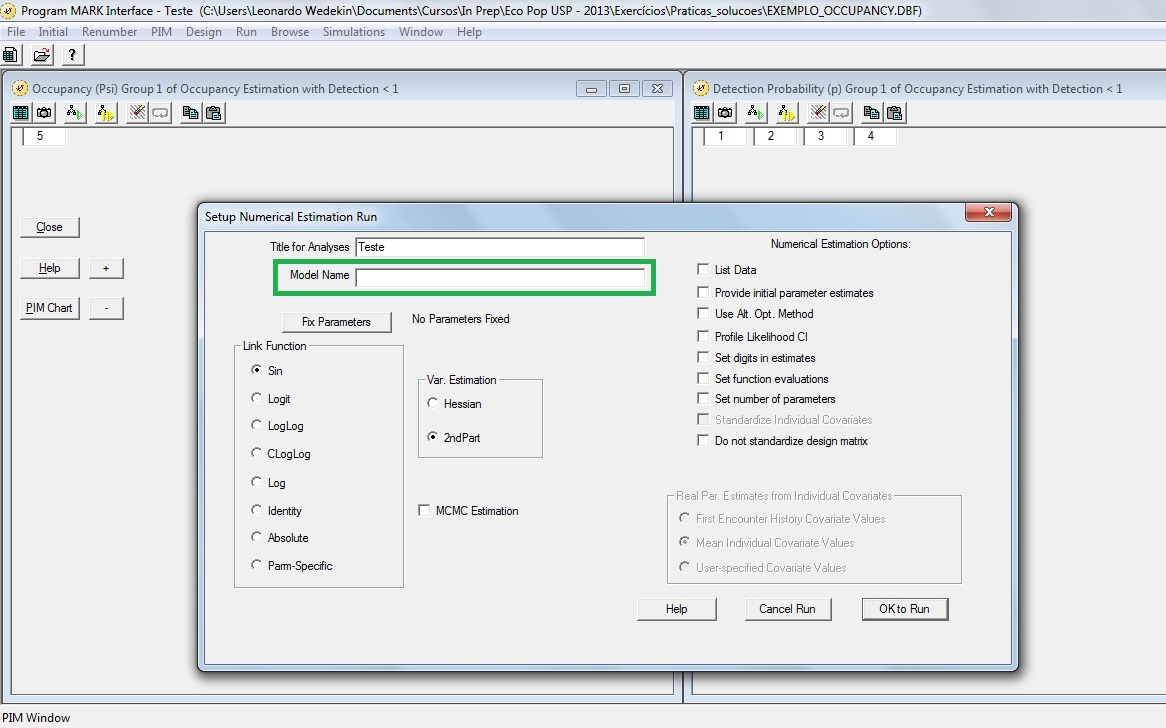
Task: Click the grayed undo arrow icon in Detection Probability window
Action: 841,113
